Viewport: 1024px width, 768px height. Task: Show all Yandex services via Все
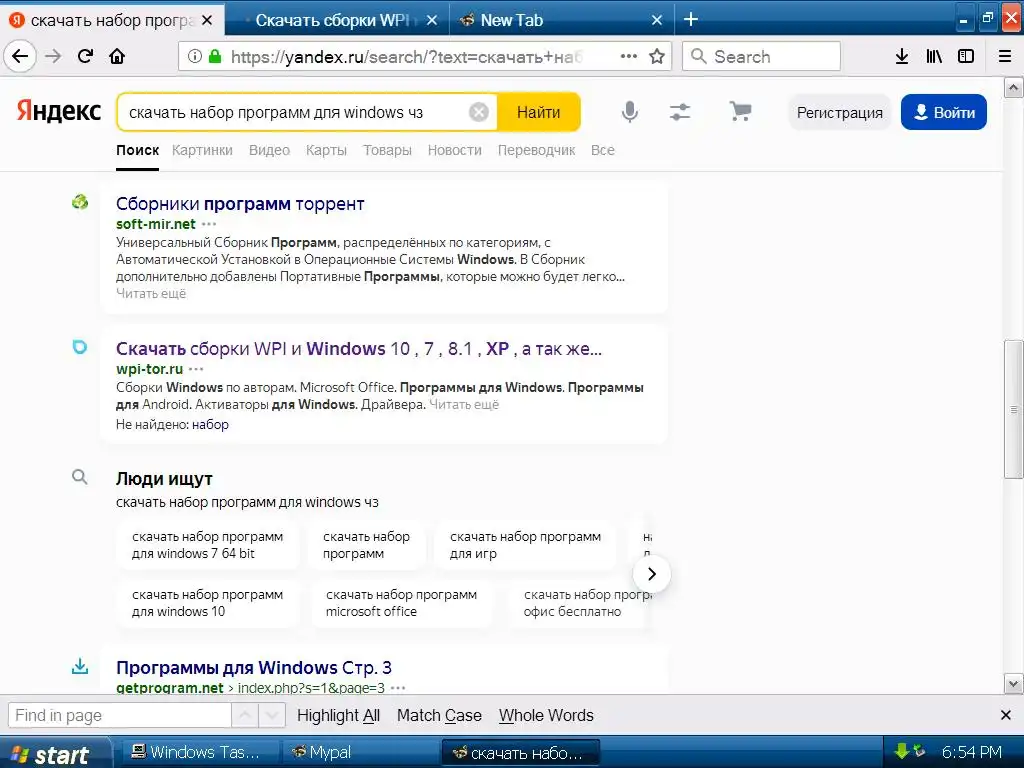[x=602, y=150]
